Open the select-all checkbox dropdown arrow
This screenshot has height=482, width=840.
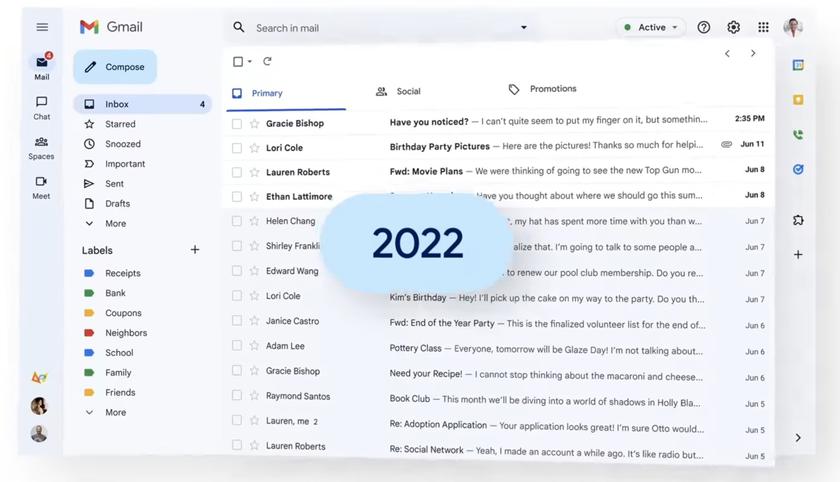click(x=250, y=62)
